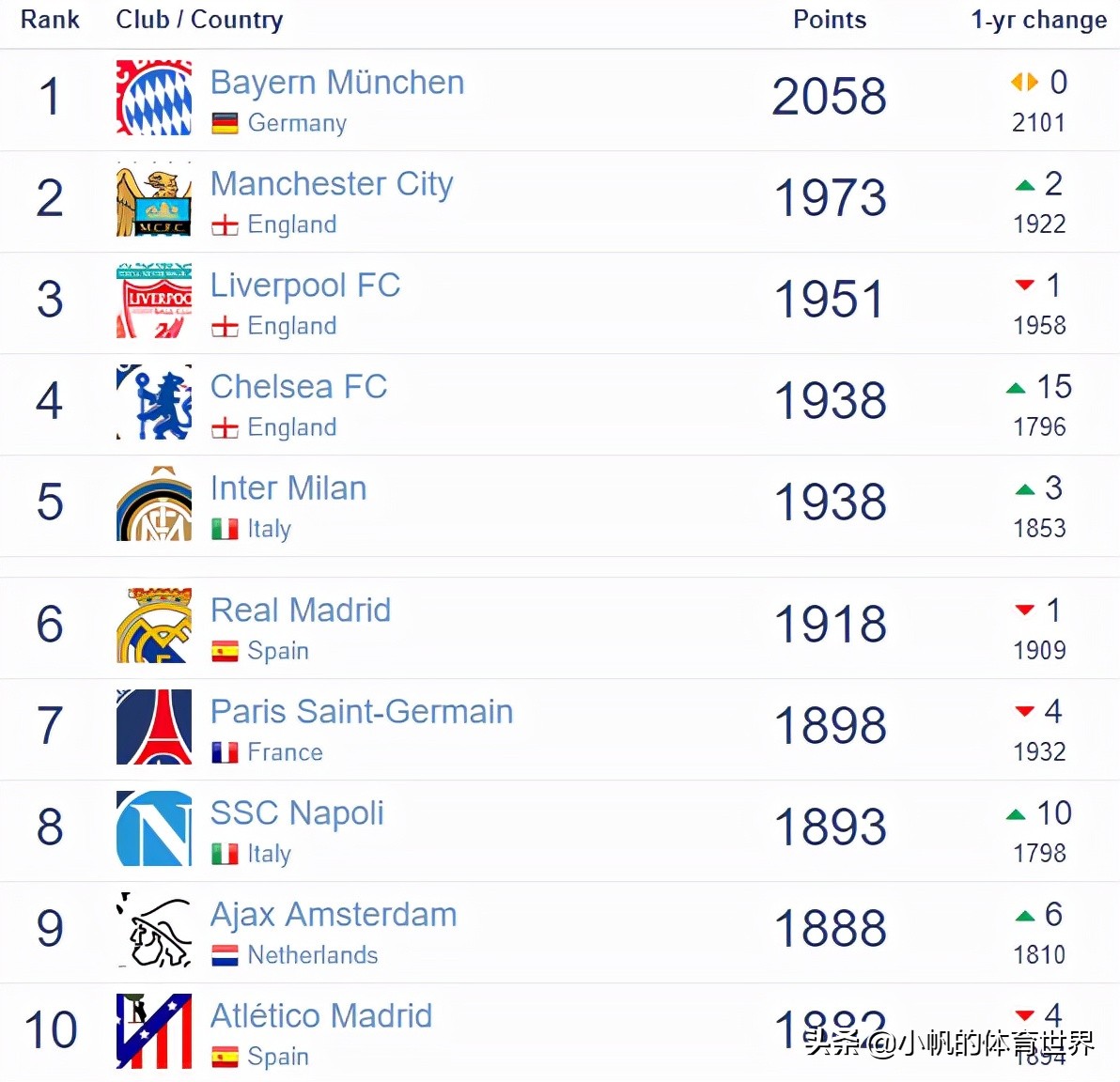Open the Manchester City club link
This screenshot has width=1120, height=1082.
click(331, 184)
